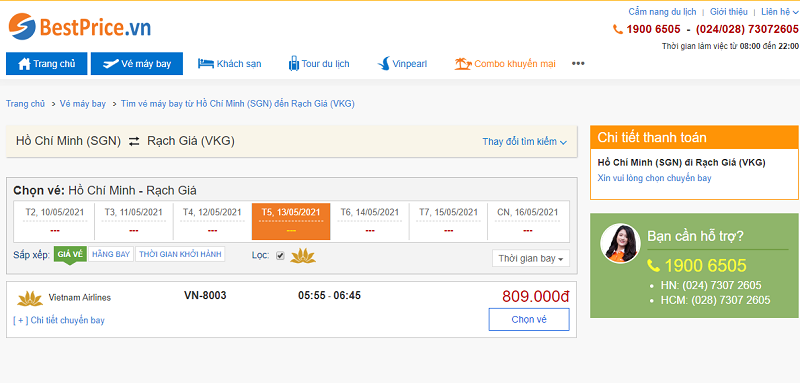
Task: Open the Liên hệ dropdown in top bar
Action: click(780, 12)
